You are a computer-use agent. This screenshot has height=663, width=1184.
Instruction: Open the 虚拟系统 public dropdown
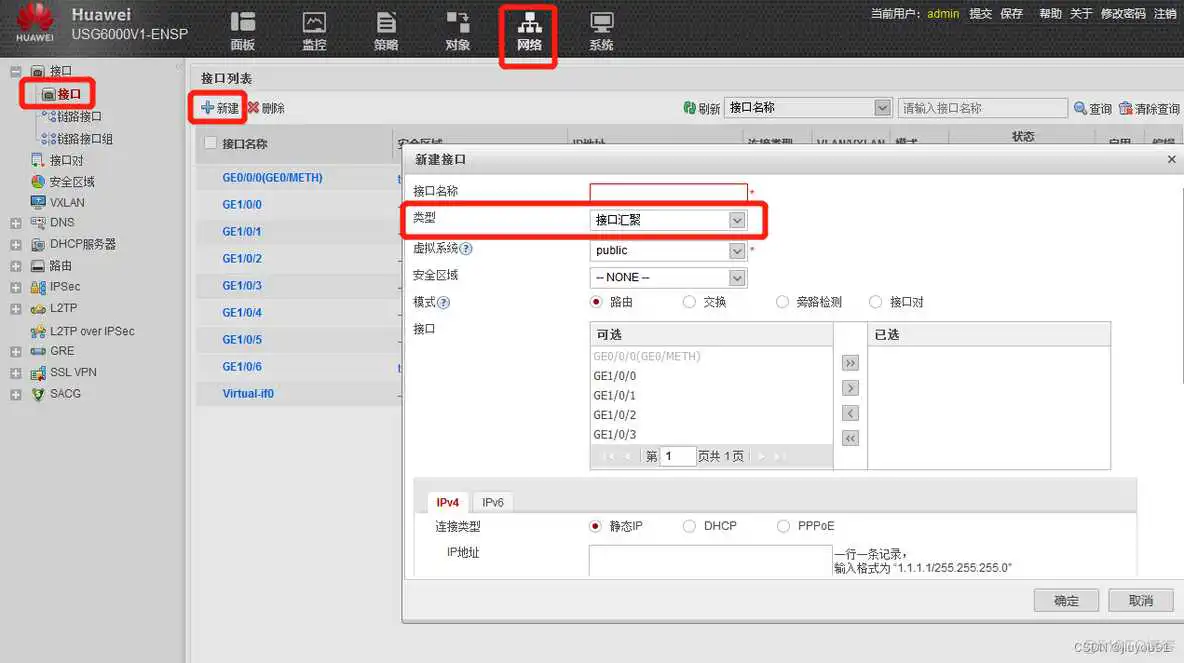737,250
